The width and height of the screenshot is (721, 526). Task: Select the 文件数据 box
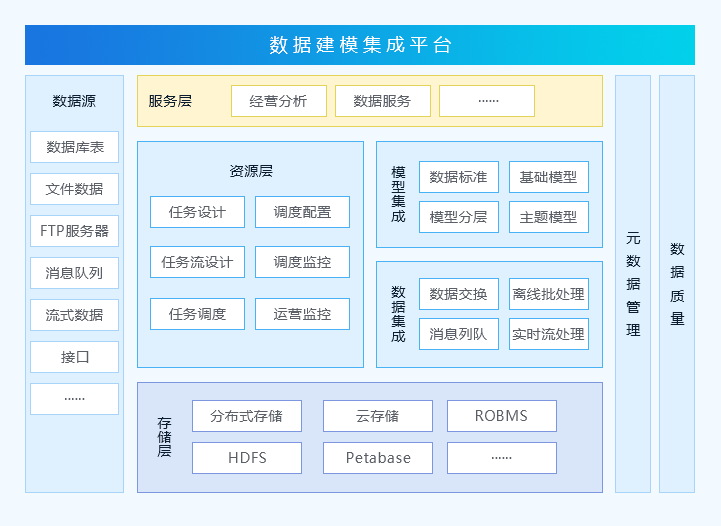point(74,189)
